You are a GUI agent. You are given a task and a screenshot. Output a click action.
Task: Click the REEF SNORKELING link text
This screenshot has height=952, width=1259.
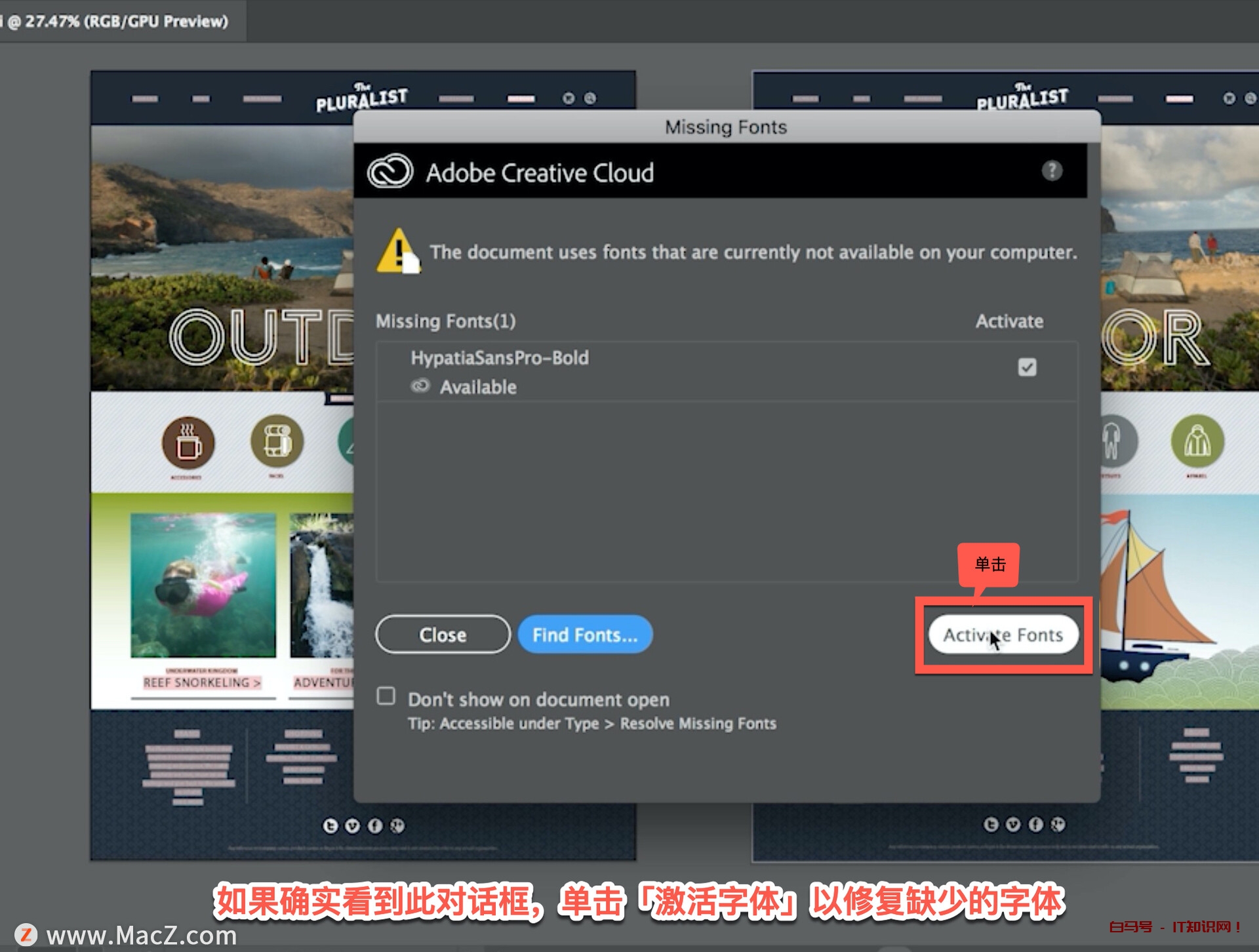[x=202, y=683]
